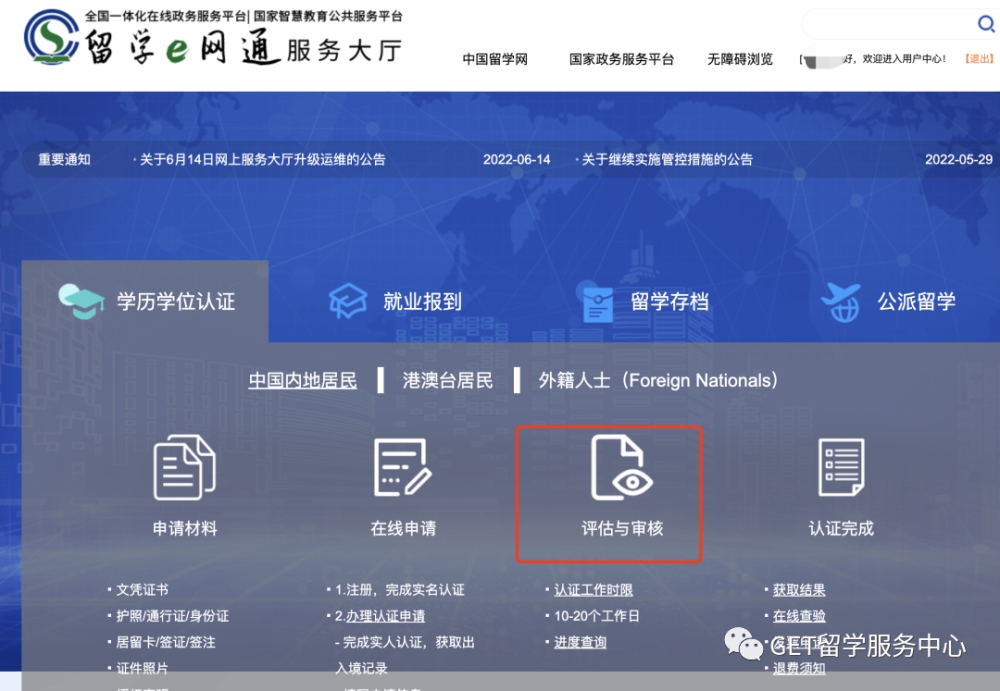
Task: Open notice 关于继续实施管控措施的公告
Action: click(667, 160)
